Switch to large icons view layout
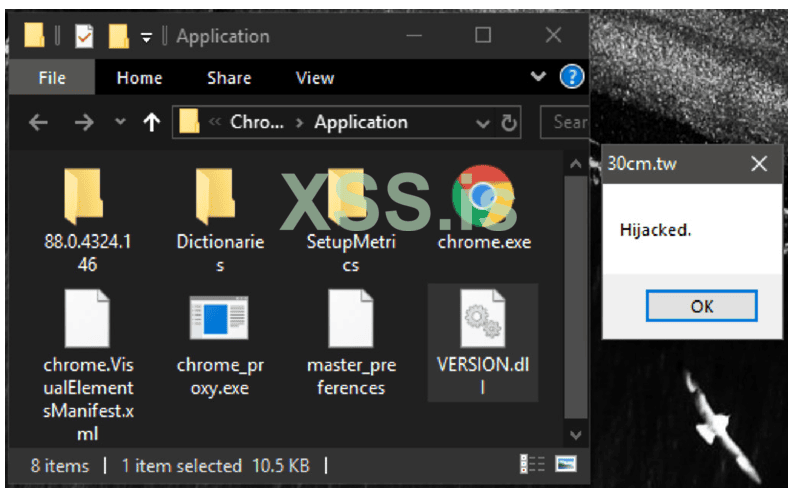Viewport: 796px width, 489px height. coord(566,464)
